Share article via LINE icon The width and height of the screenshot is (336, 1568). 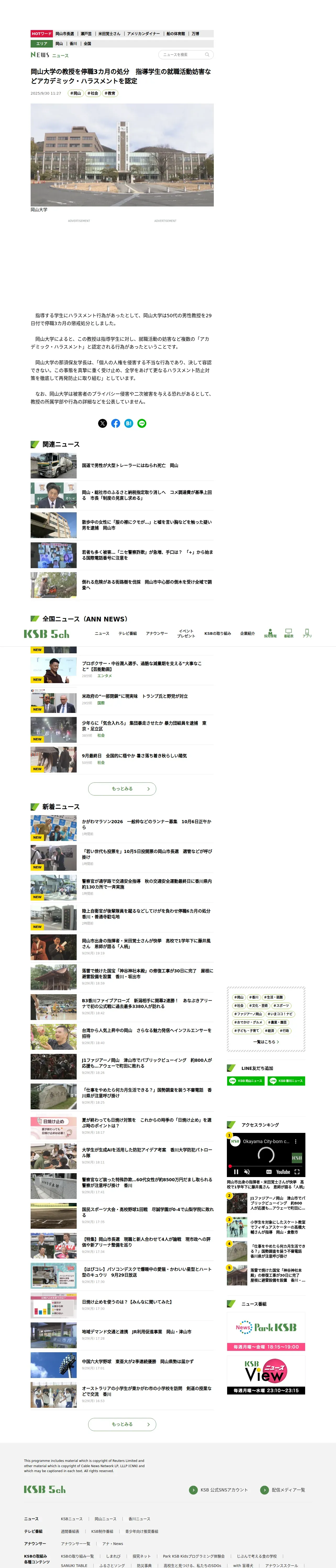click(x=142, y=423)
